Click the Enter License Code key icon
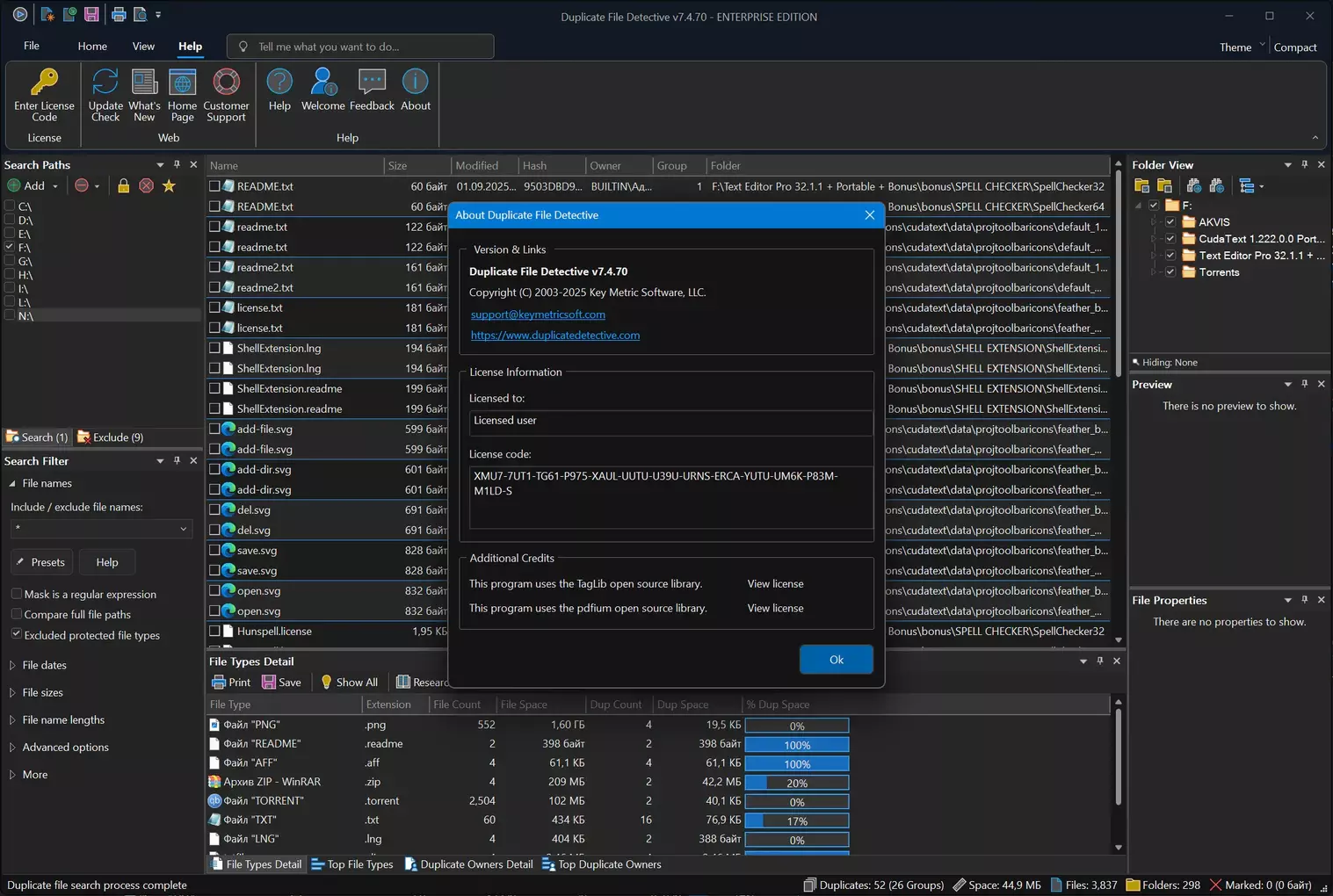The height and width of the screenshot is (896, 1333). 44,83
